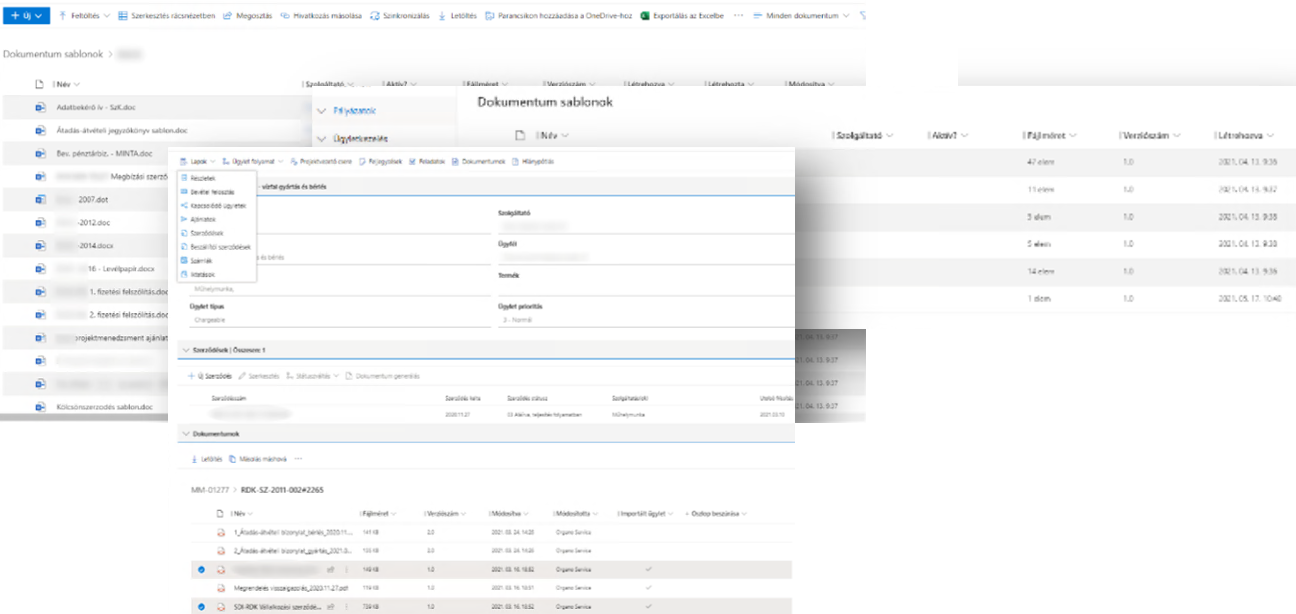Screen dimensions: 1296x614
Task: Click the Új Szerződés button
Action: [209, 376]
